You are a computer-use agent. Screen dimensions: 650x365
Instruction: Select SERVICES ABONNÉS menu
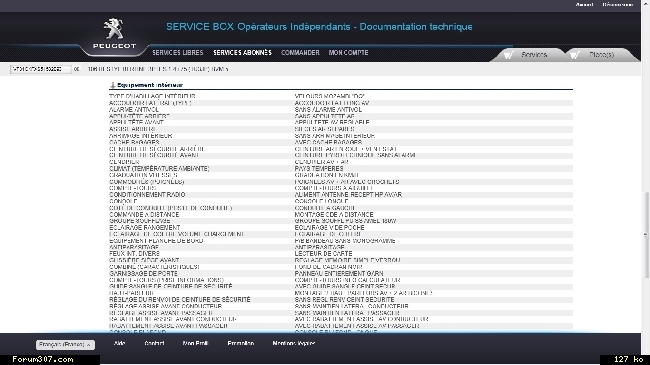click(243, 53)
